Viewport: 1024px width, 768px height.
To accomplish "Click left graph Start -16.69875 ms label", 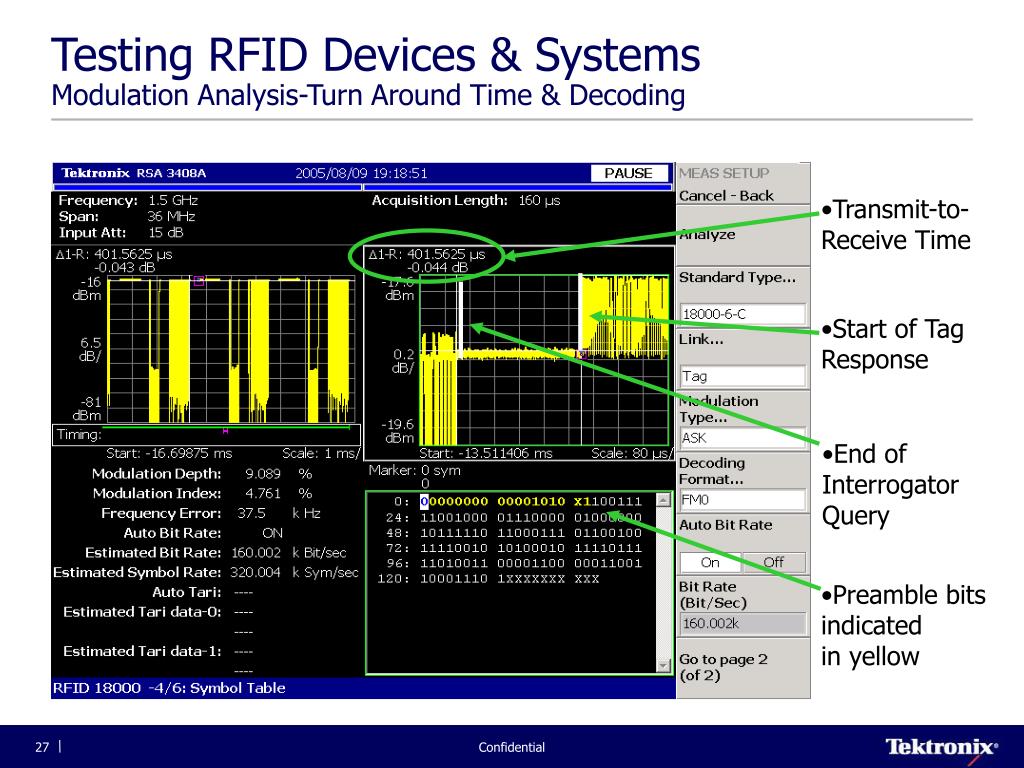I will click(169, 453).
